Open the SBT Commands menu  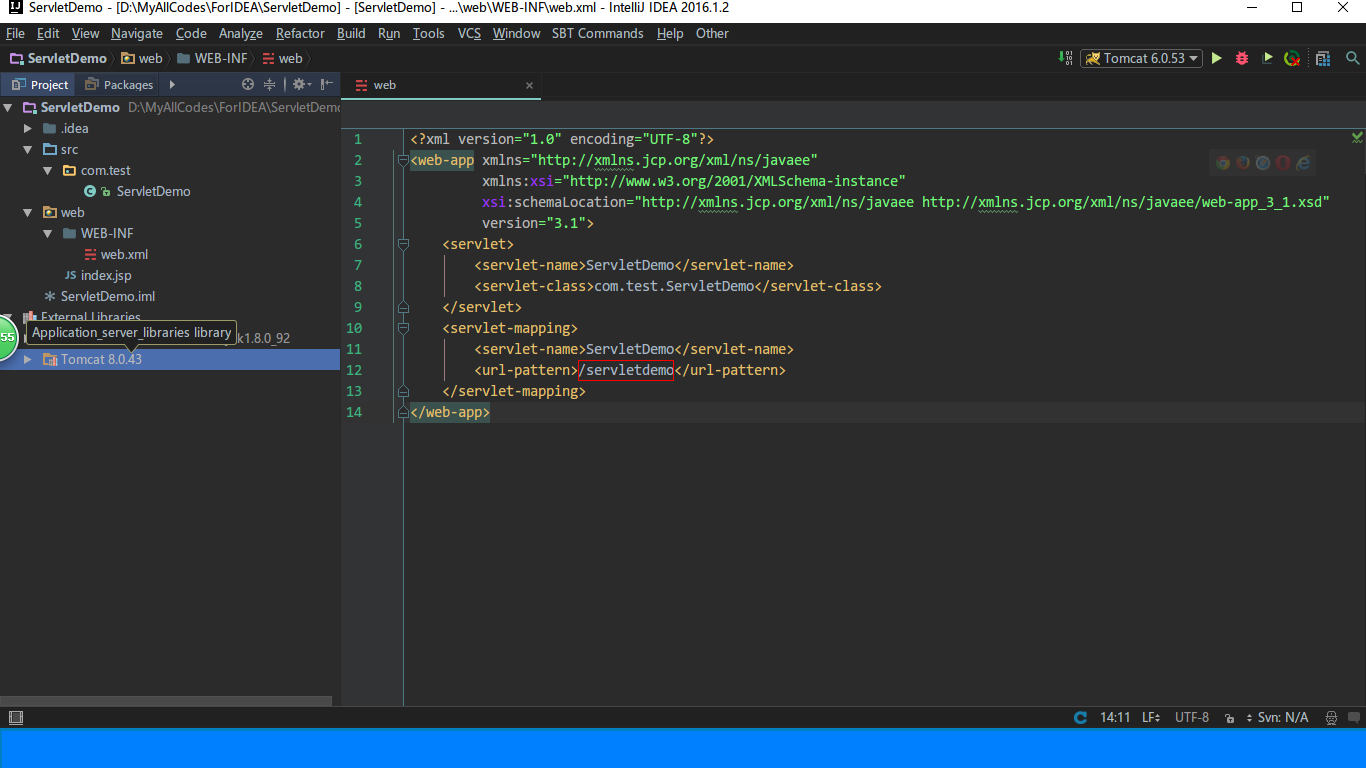click(598, 33)
